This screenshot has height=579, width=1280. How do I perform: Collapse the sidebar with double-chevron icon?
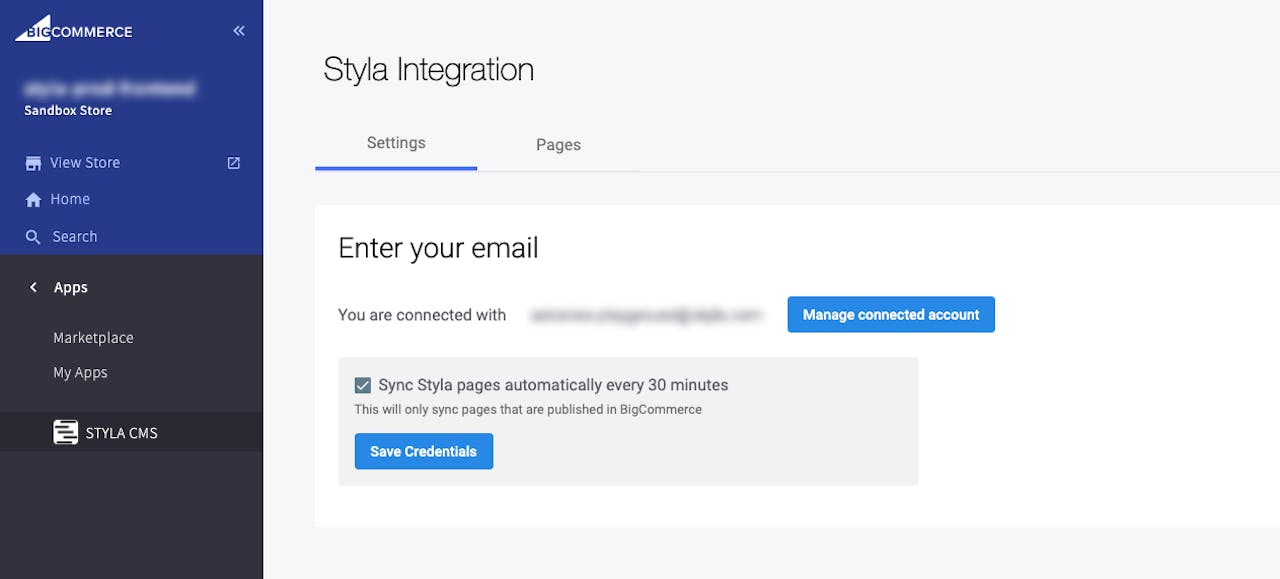[x=239, y=31]
